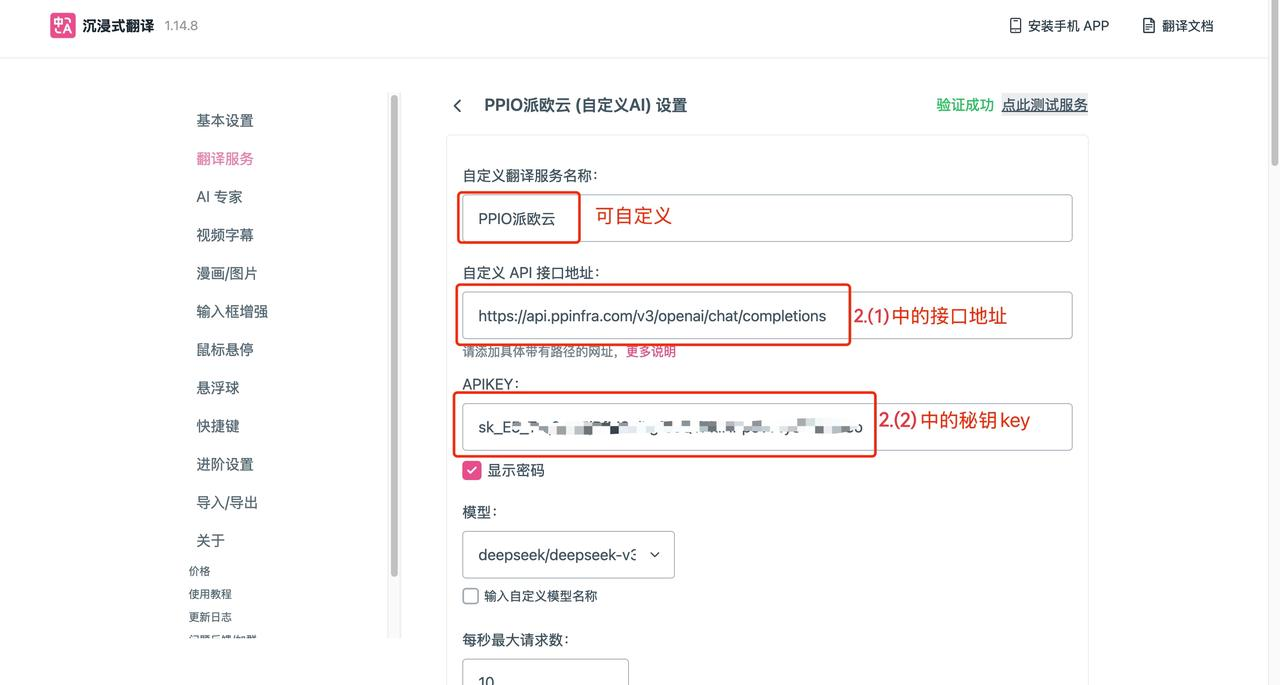Open AI 专家 sidebar section
Image resolution: width=1280 pixels, height=685 pixels.
coord(219,197)
